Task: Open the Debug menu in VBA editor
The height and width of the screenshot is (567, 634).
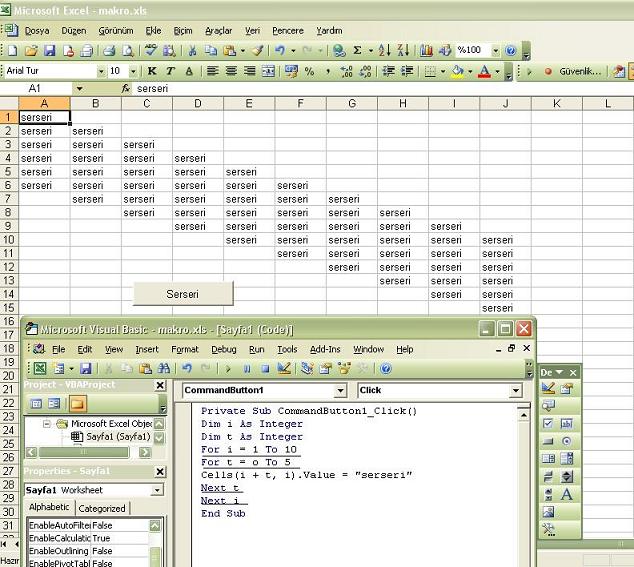Action: pyautogui.click(x=224, y=349)
